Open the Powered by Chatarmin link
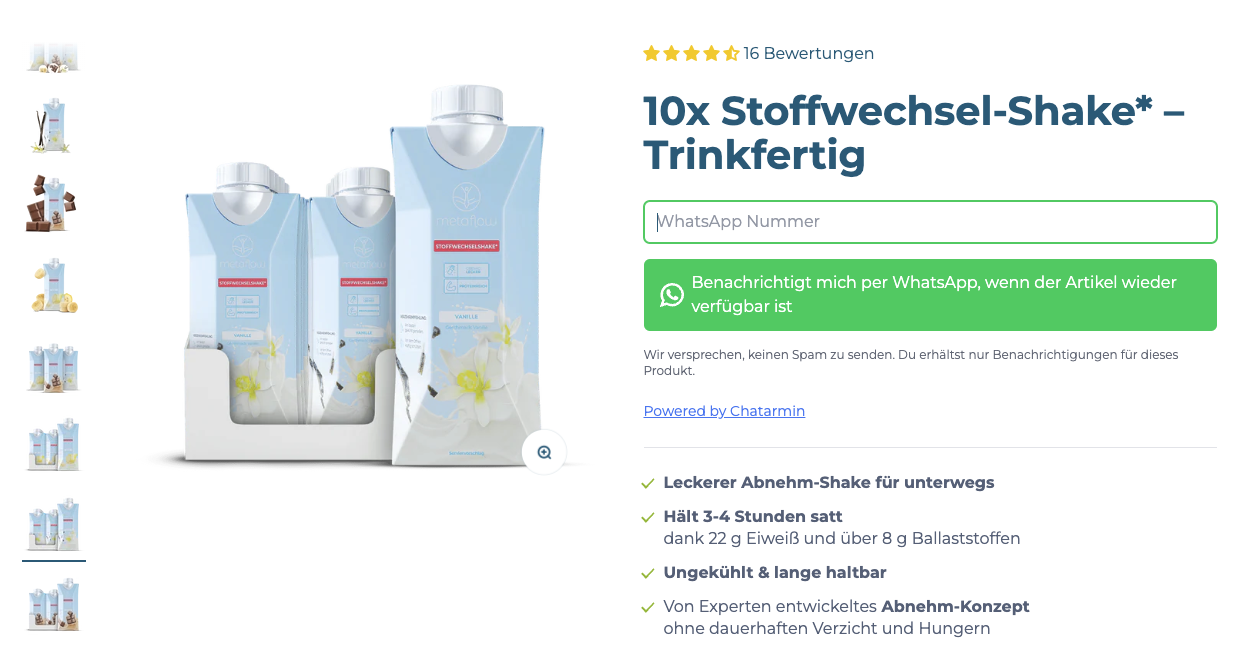 [724, 411]
